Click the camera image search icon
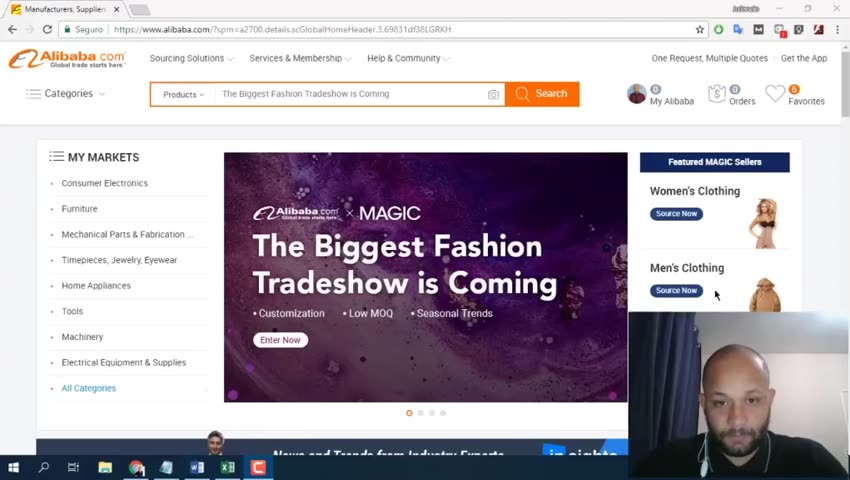The width and height of the screenshot is (850, 480). pyautogui.click(x=493, y=94)
